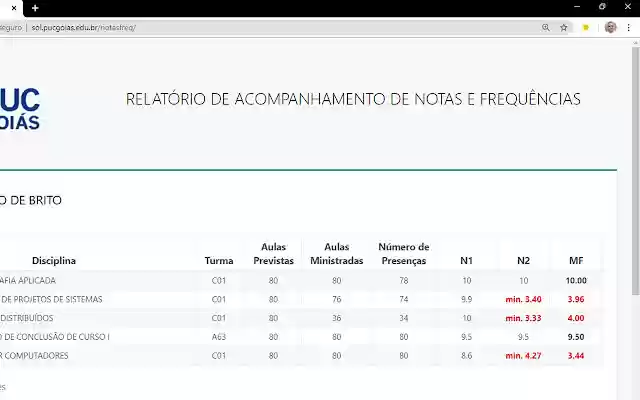Select the red MF value 3.44
Viewport: 640px width, 400px height.
coord(576,356)
